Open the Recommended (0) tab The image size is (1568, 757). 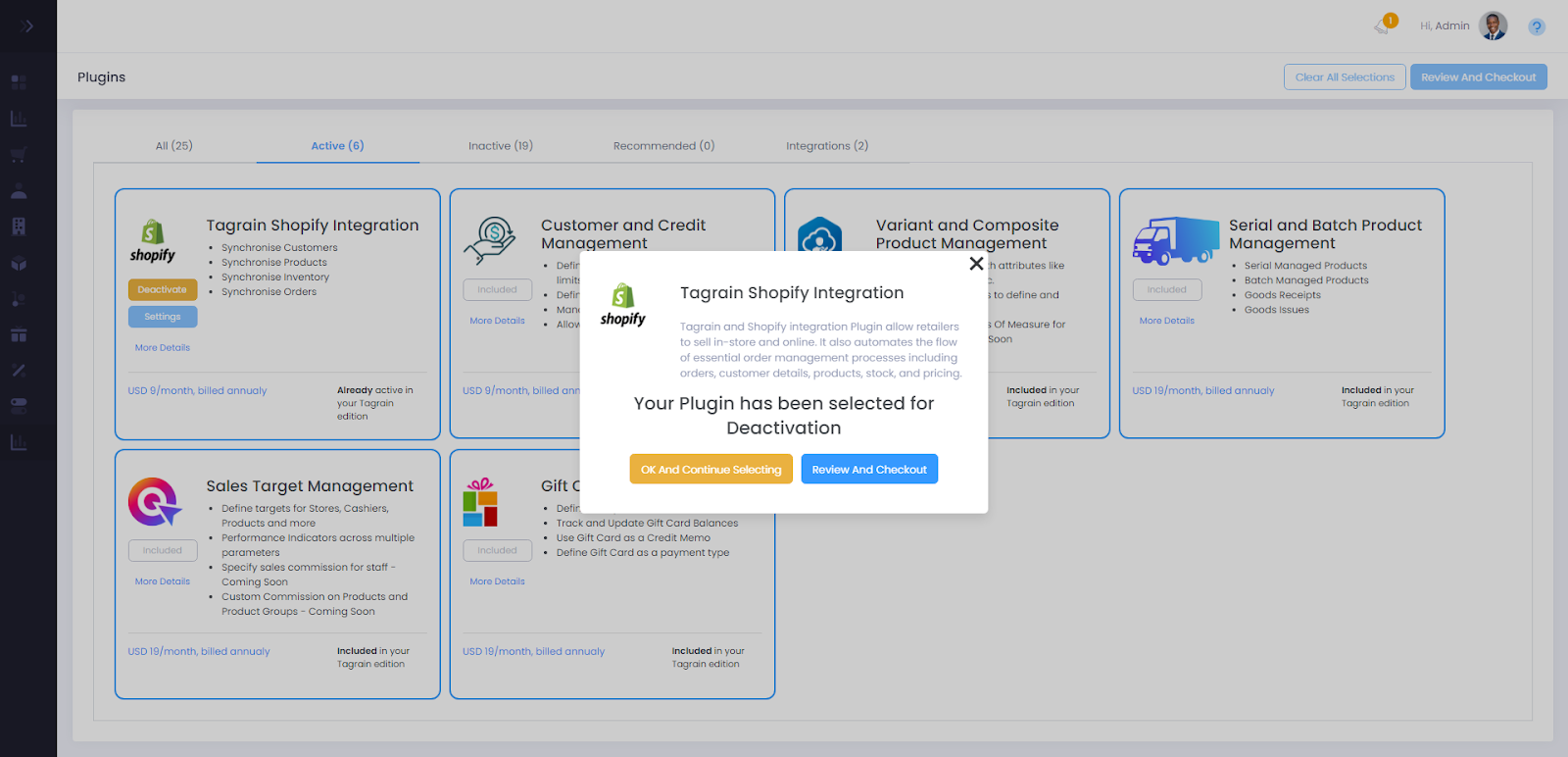pyautogui.click(x=664, y=146)
